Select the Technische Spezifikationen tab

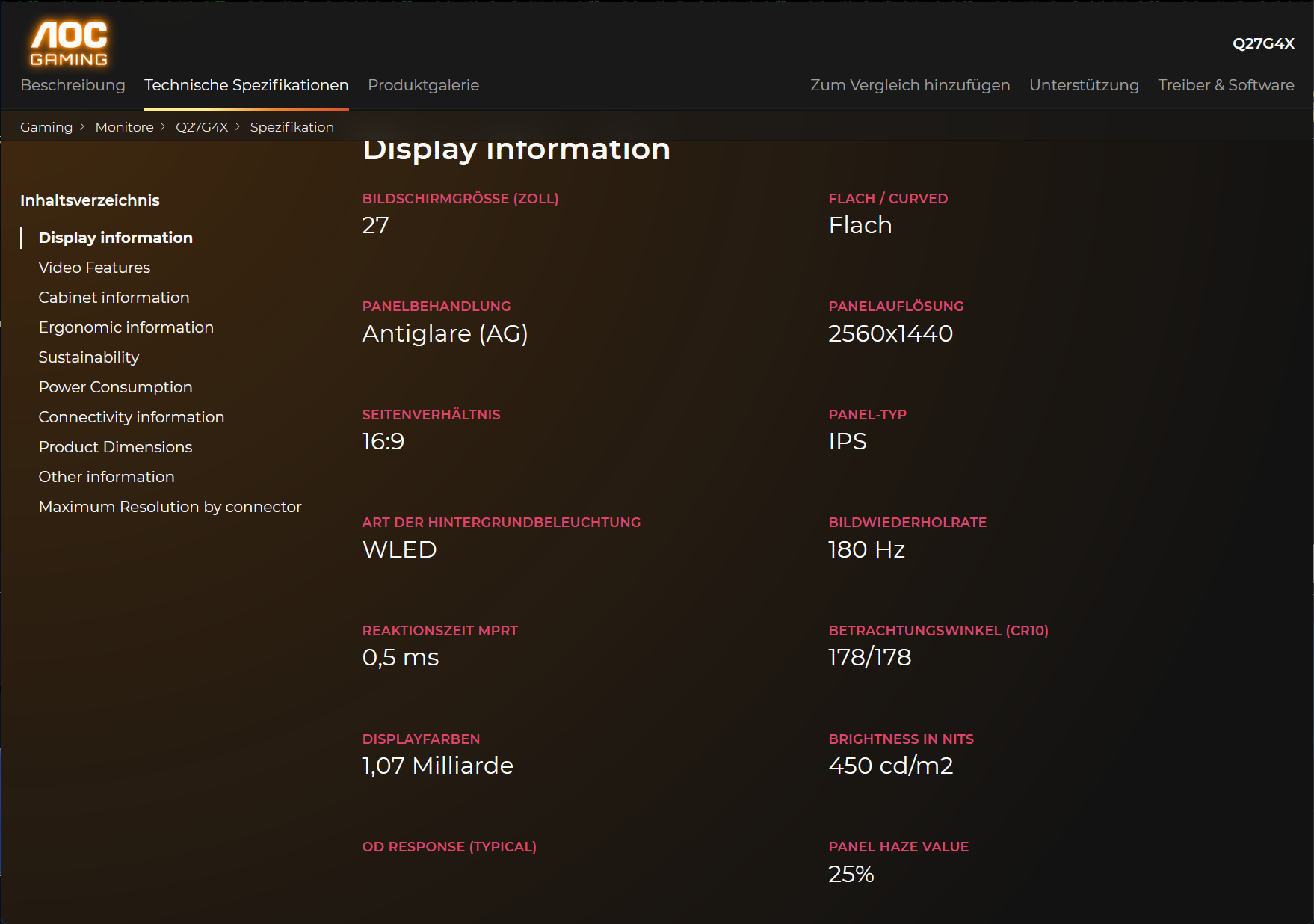point(246,85)
